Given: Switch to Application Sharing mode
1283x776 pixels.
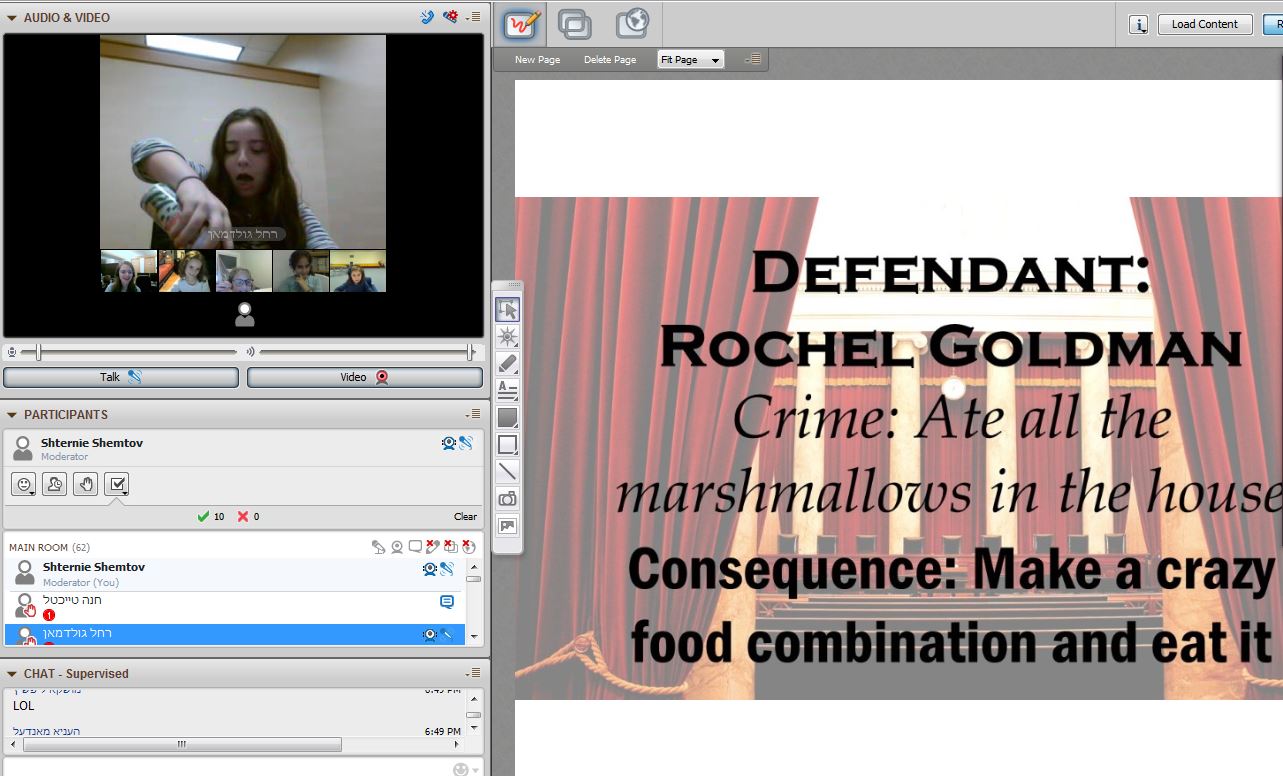Looking at the screenshot, I should (575, 23).
